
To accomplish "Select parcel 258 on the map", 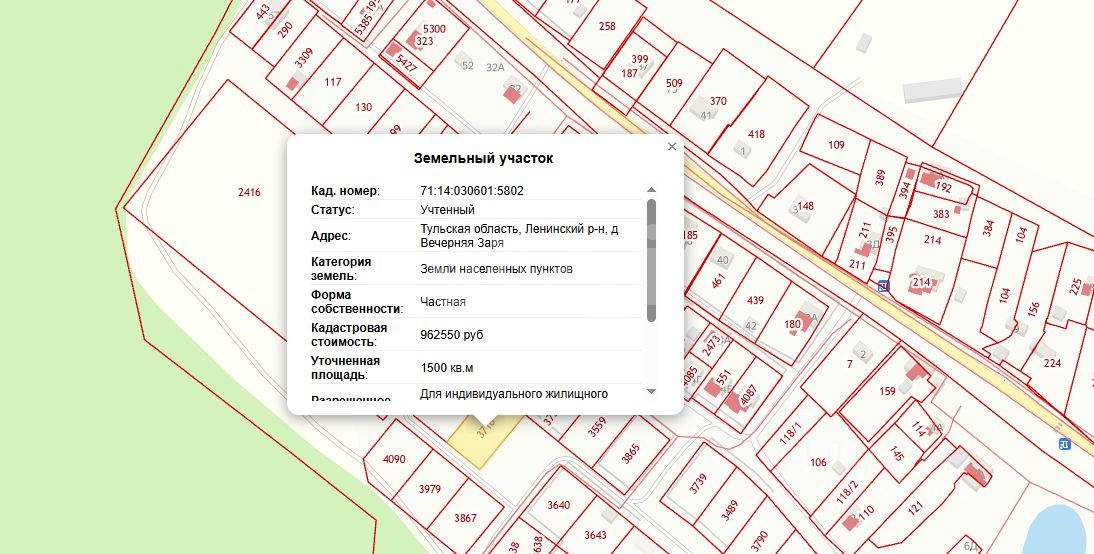I will click(607, 26).
